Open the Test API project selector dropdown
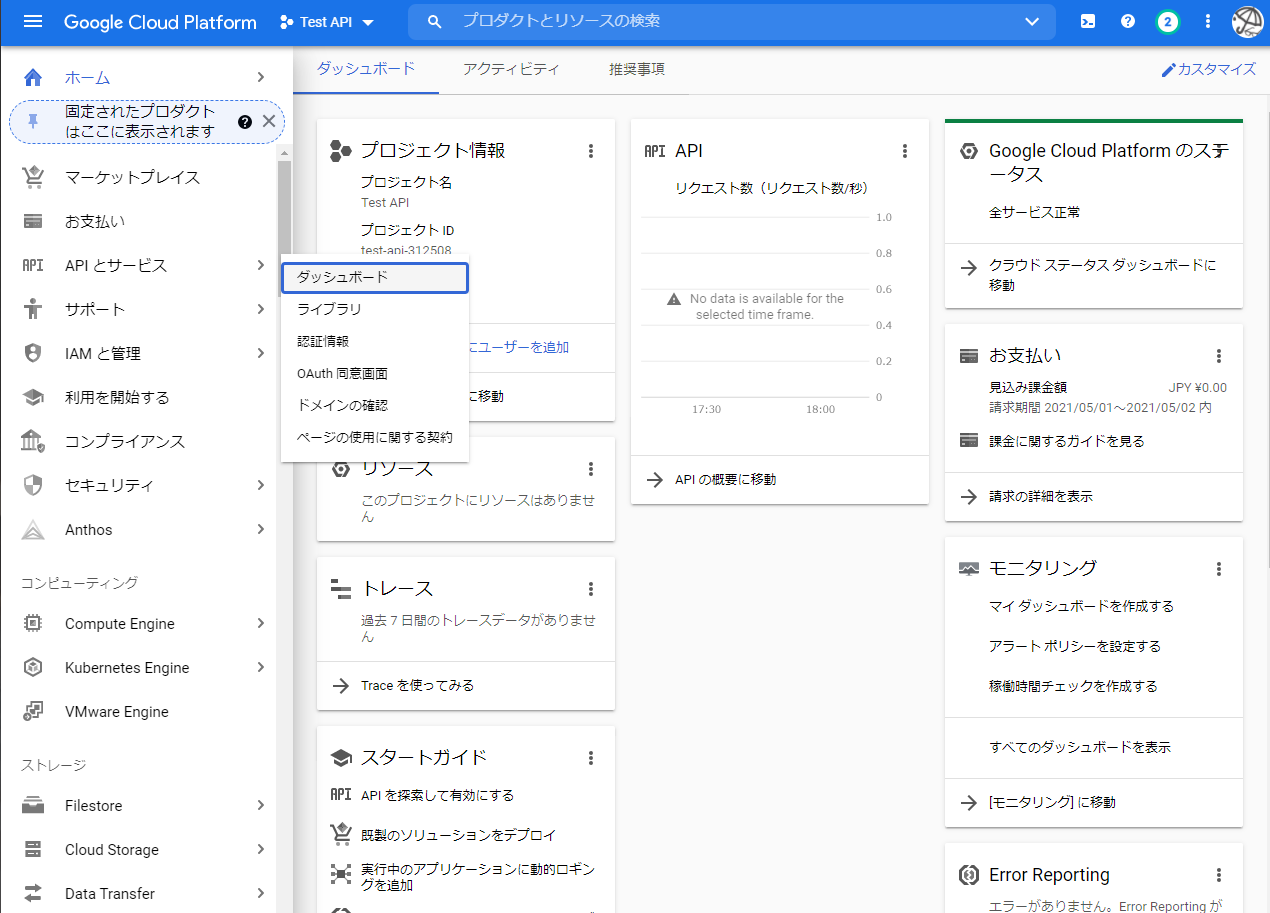1270x913 pixels. point(327,22)
